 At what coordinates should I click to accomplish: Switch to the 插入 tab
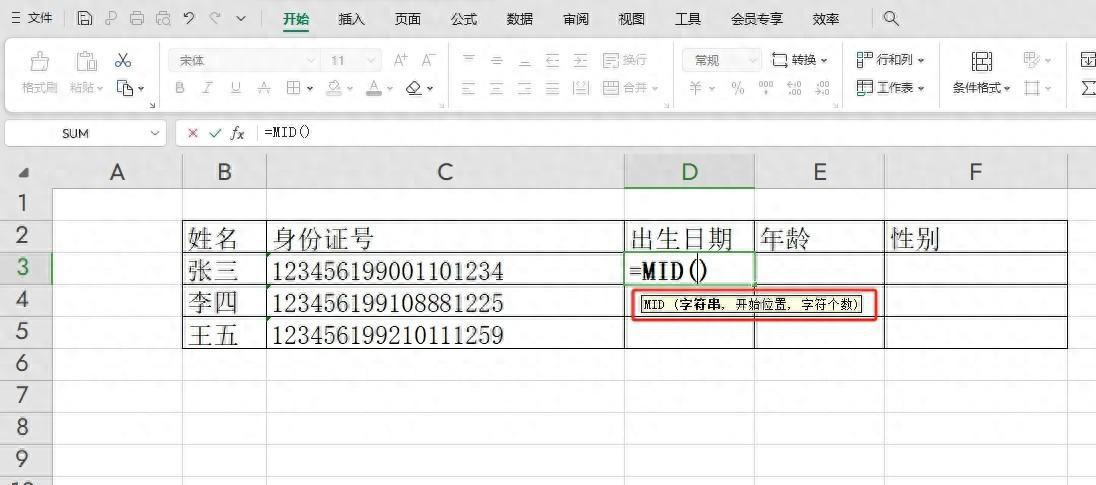[352, 20]
